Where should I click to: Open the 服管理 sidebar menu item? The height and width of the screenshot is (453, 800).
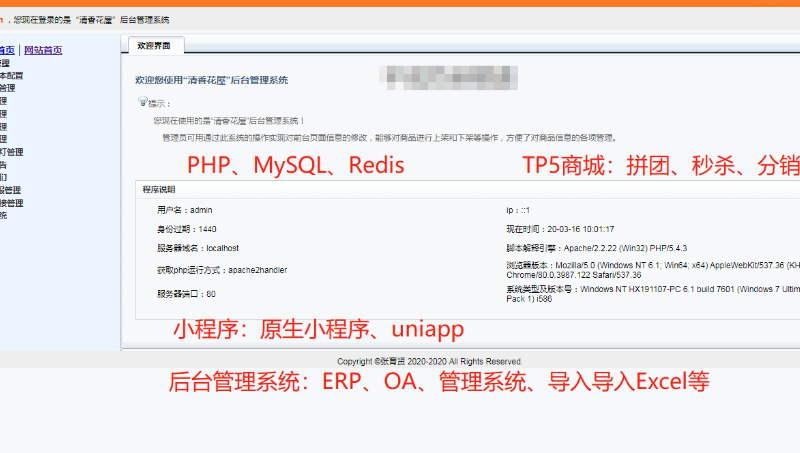pyautogui.click(x=10, y=190)
